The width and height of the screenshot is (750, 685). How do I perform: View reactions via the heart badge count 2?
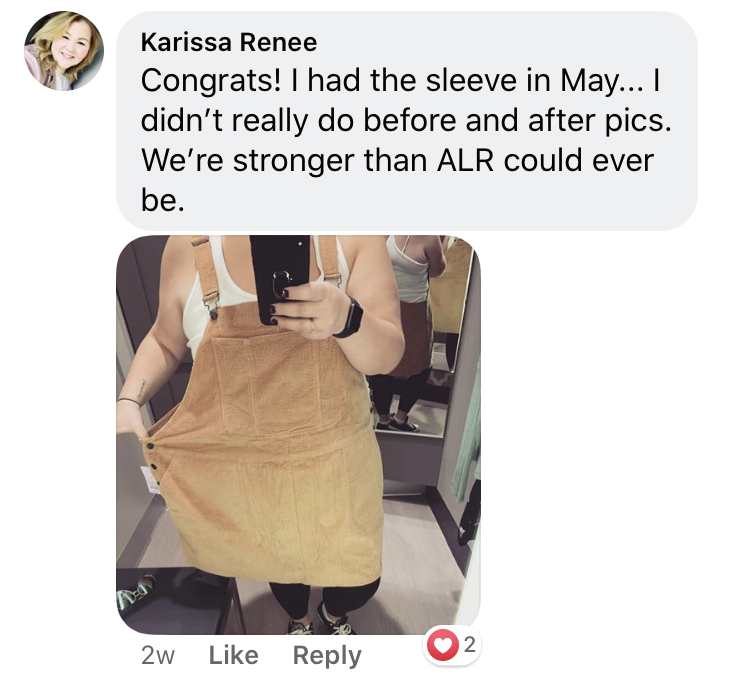452,646
